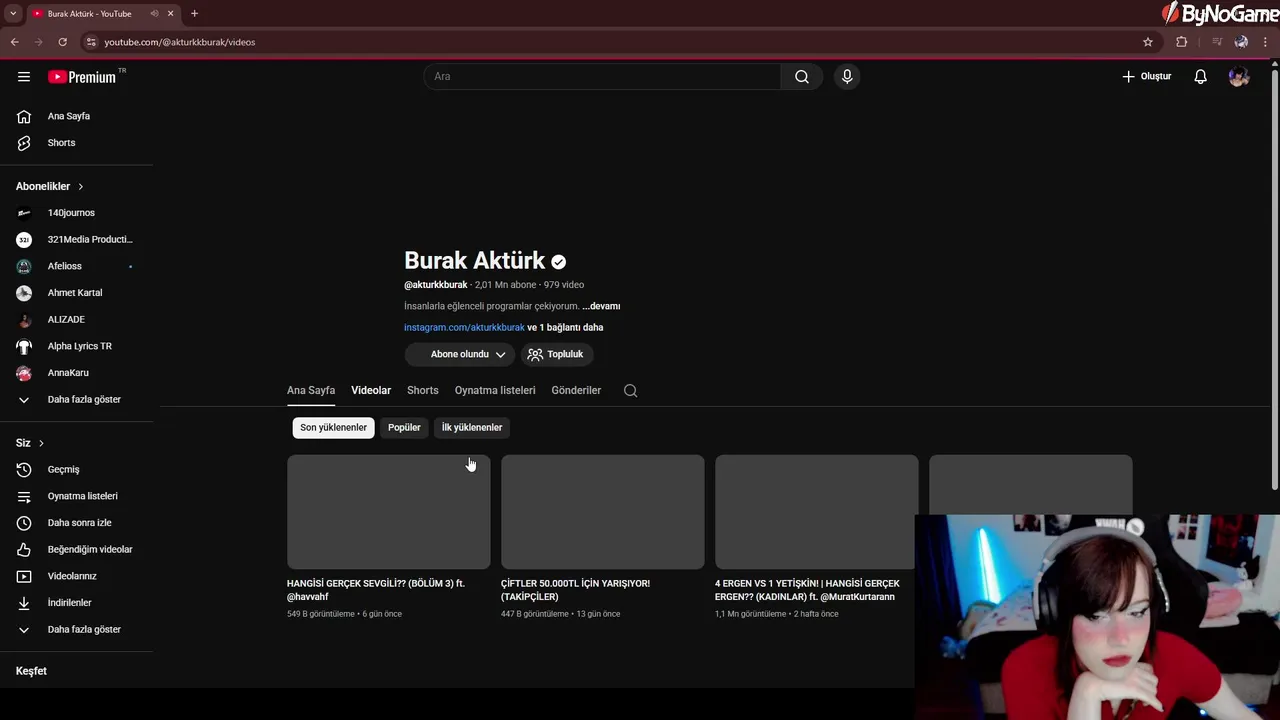
Task: Open the account avatar menu
Action: click(1239, 76)
